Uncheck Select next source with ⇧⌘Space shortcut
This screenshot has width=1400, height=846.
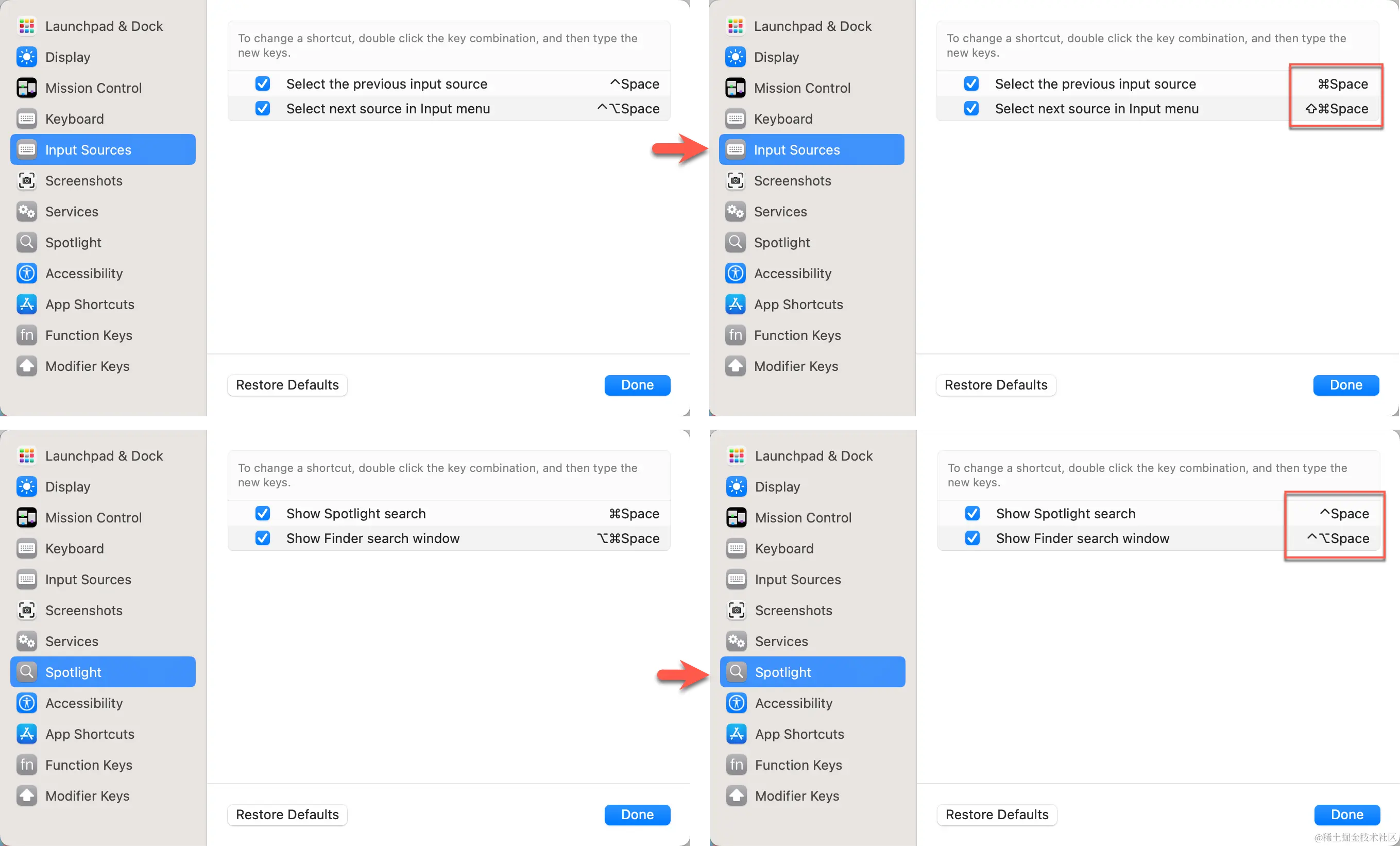(971, 109)
